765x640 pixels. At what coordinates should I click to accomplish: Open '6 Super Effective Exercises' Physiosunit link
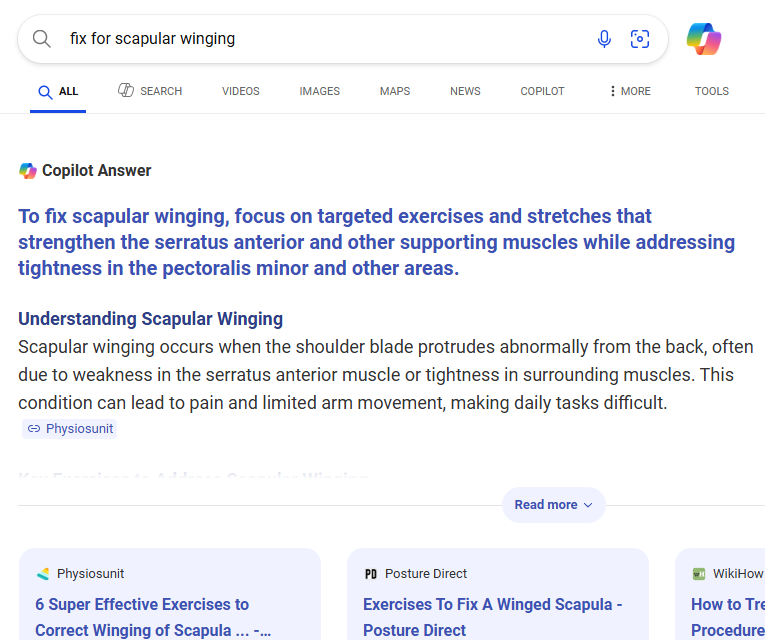[153, 617]
